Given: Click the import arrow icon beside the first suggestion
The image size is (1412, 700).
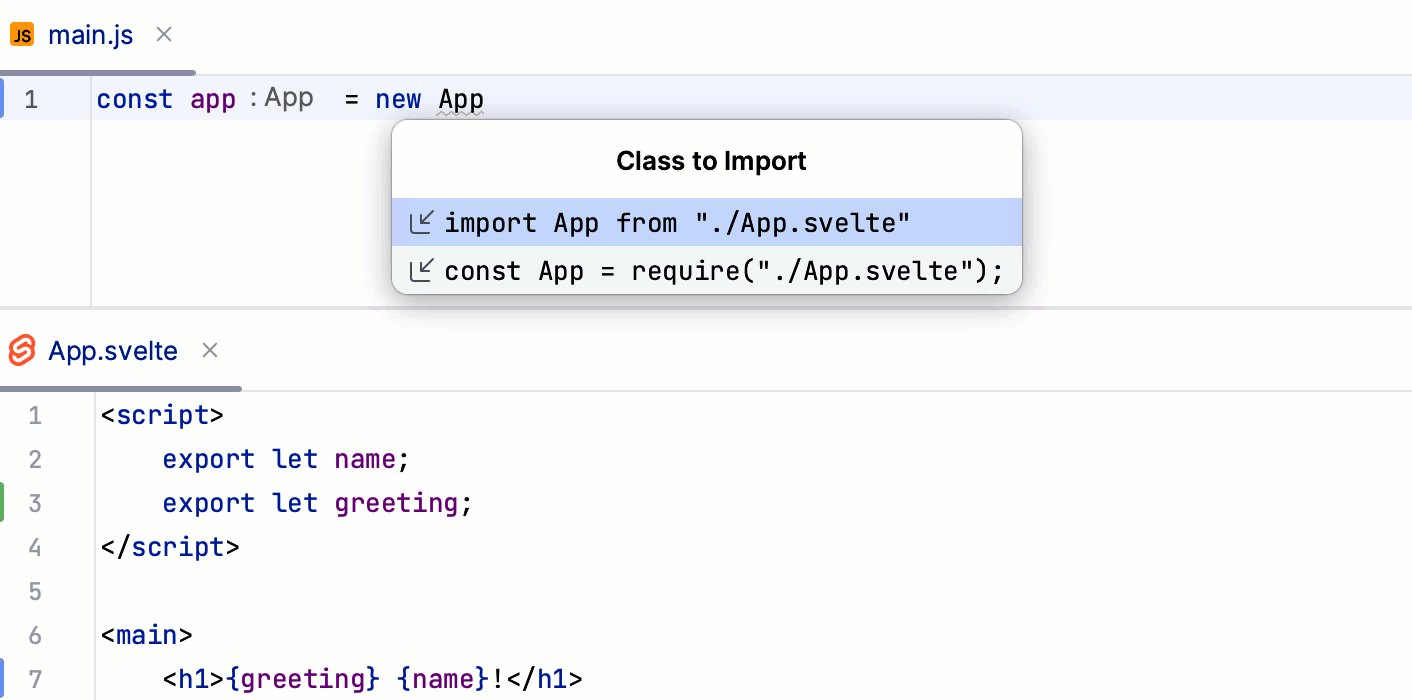Looking at the screenshot, I should tap(423, 222).
